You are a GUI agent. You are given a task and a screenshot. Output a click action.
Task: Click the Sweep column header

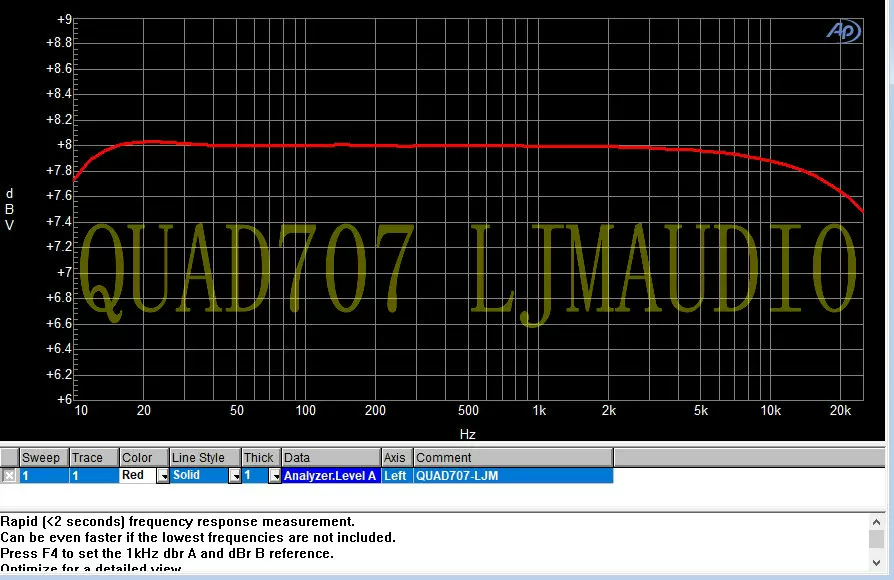coord(44,457)
